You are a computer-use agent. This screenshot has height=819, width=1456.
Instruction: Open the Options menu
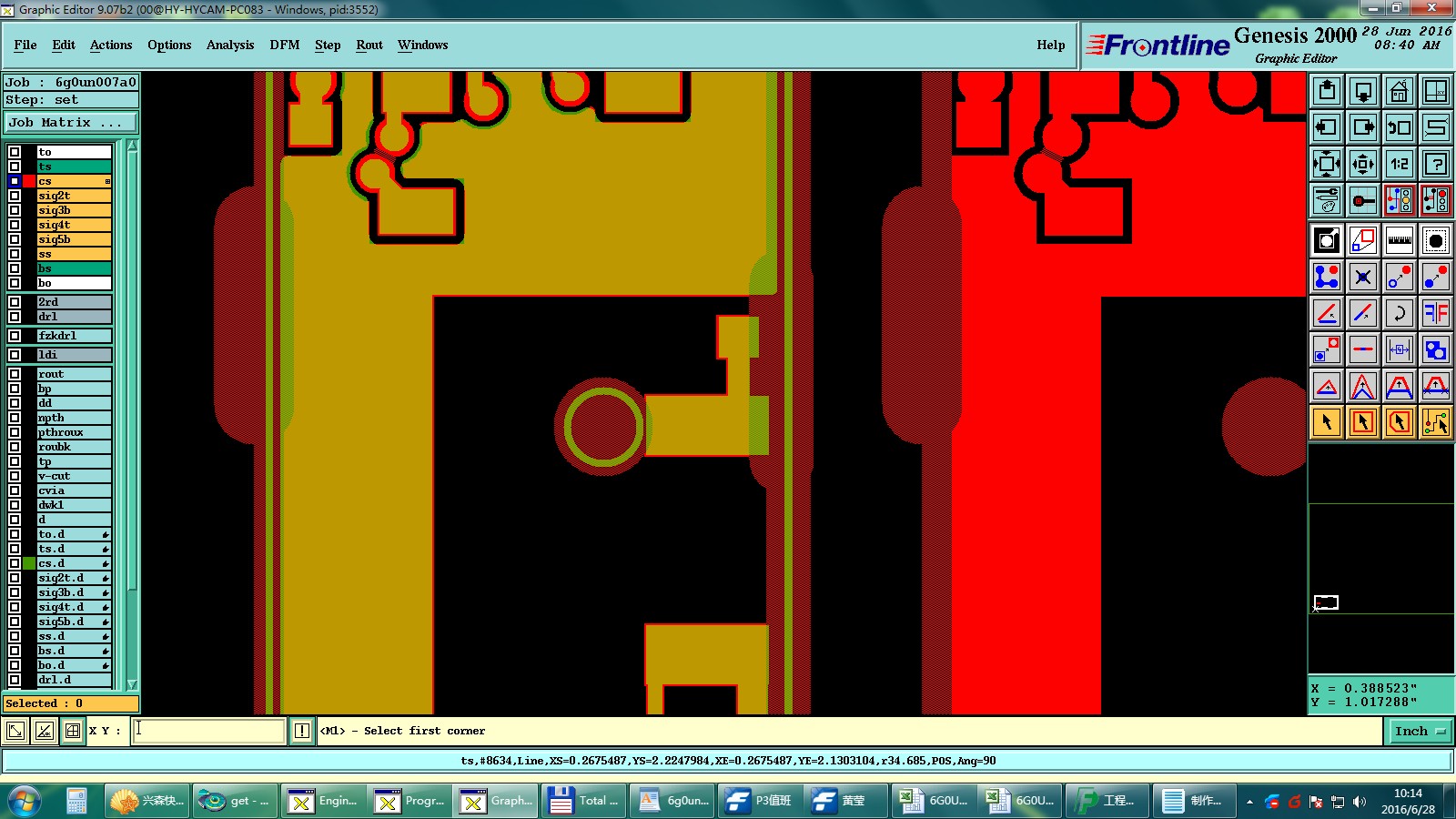coord(169,45)
